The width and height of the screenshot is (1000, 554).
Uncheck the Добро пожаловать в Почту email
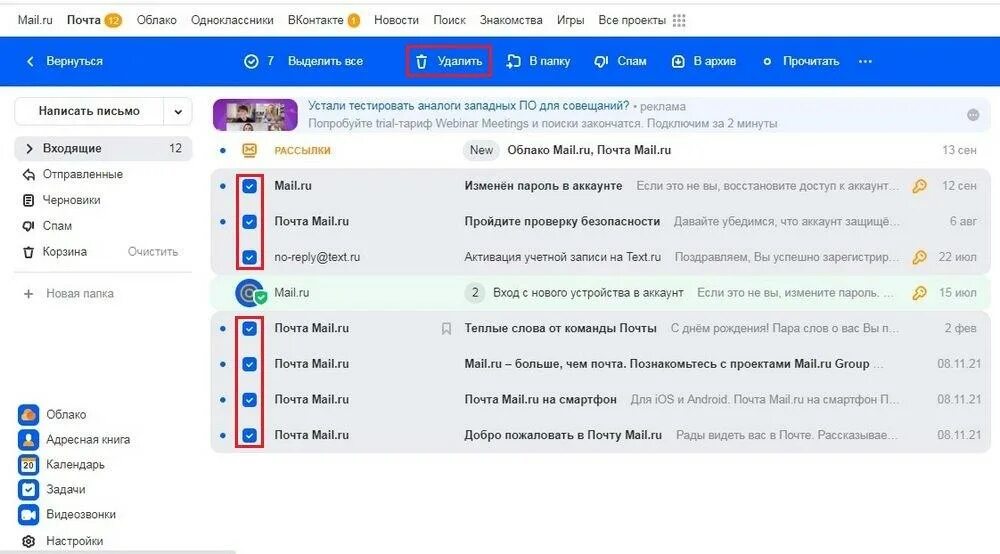point(249,435)
